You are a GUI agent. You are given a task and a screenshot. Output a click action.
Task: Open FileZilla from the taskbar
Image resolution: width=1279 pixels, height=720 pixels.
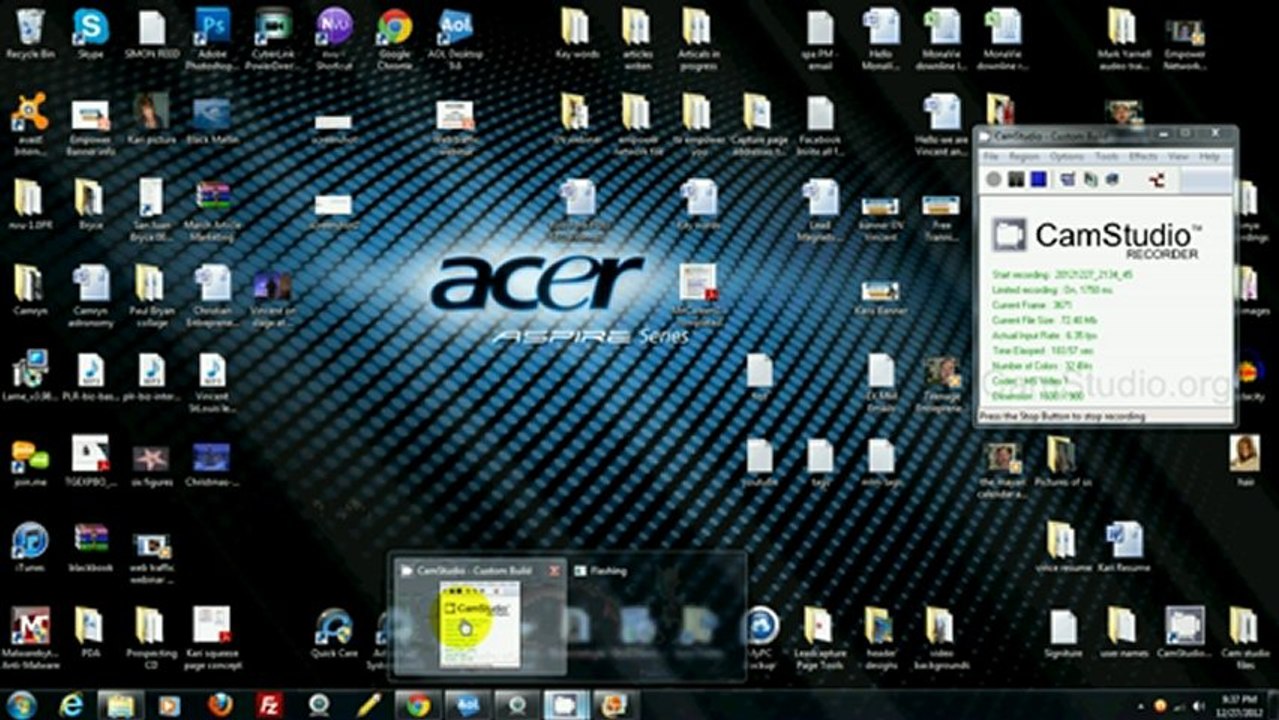[x=269, y=705]
